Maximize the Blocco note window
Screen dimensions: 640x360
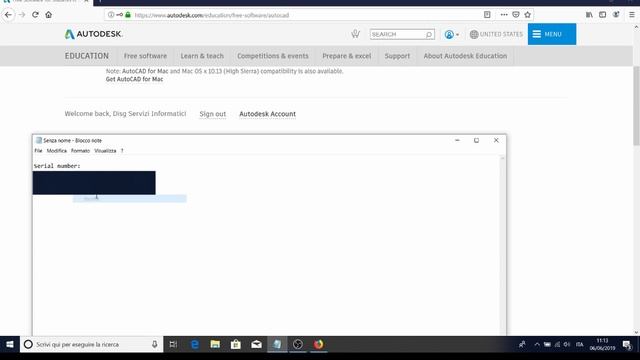[476, 140]
